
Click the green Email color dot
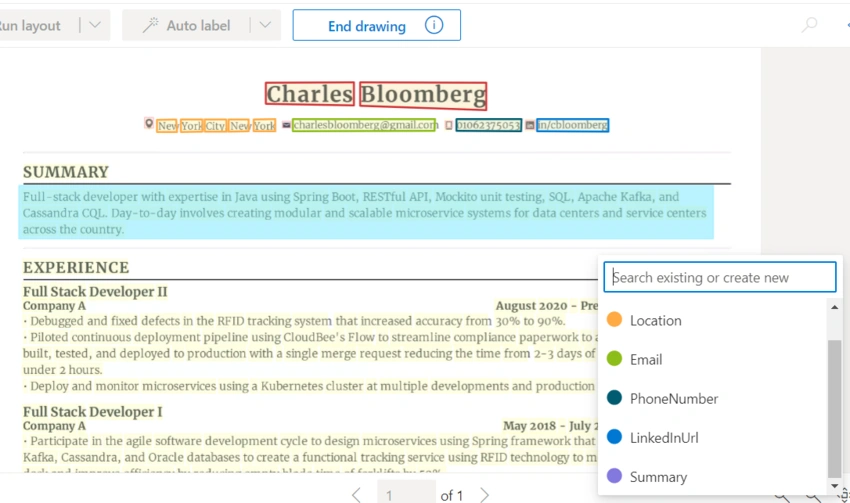click(x=614, y=358)
